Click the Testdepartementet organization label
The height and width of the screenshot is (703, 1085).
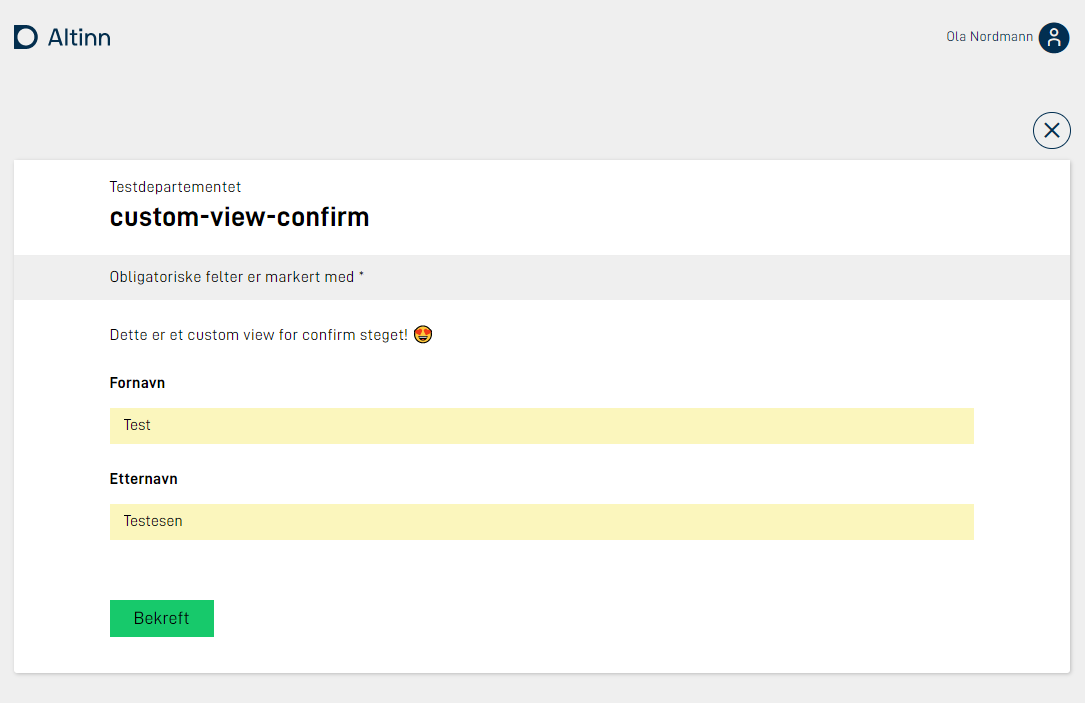coord(175,187)
